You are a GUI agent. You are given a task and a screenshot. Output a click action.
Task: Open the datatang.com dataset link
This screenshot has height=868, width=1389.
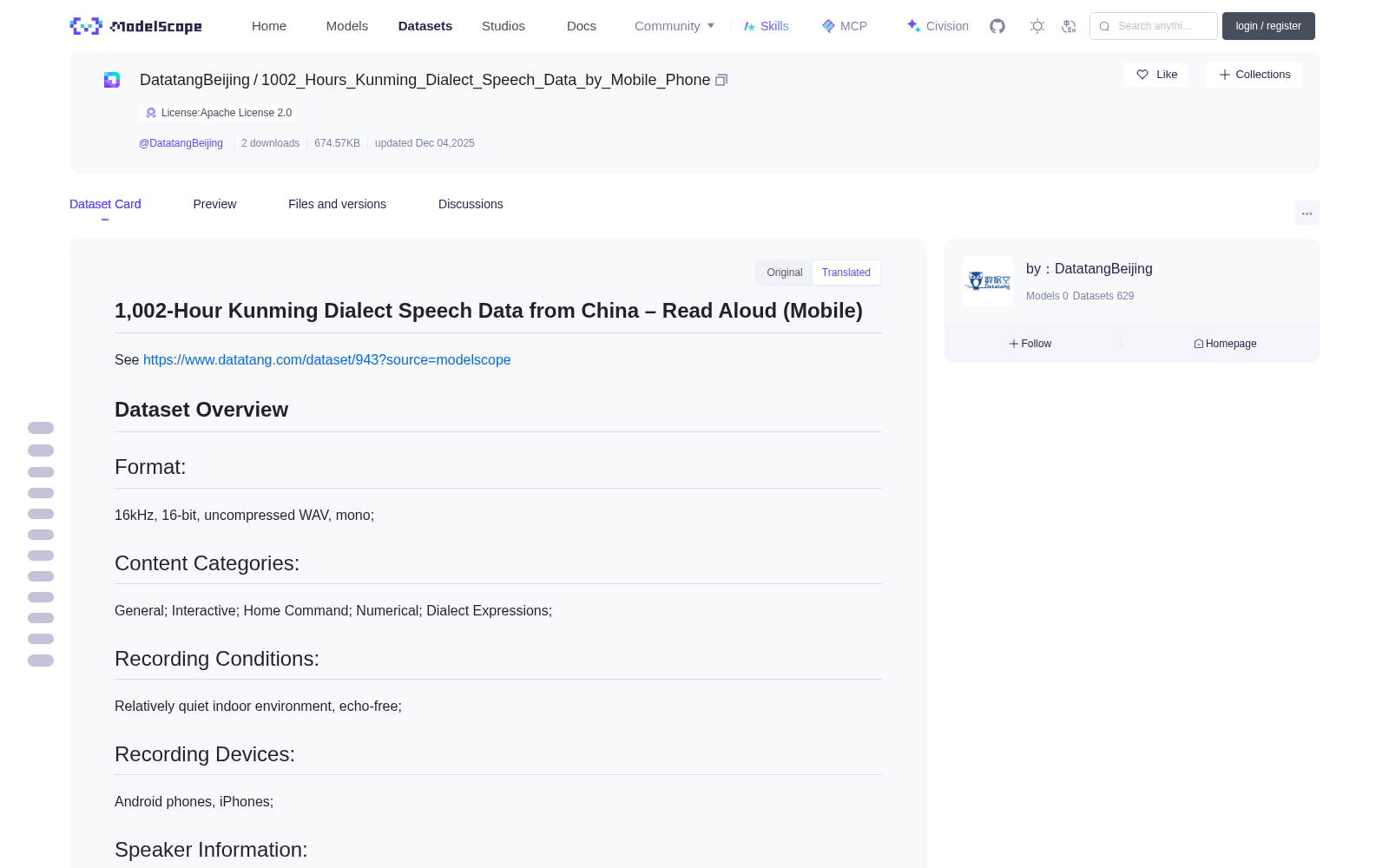click(x=327, y=359)
